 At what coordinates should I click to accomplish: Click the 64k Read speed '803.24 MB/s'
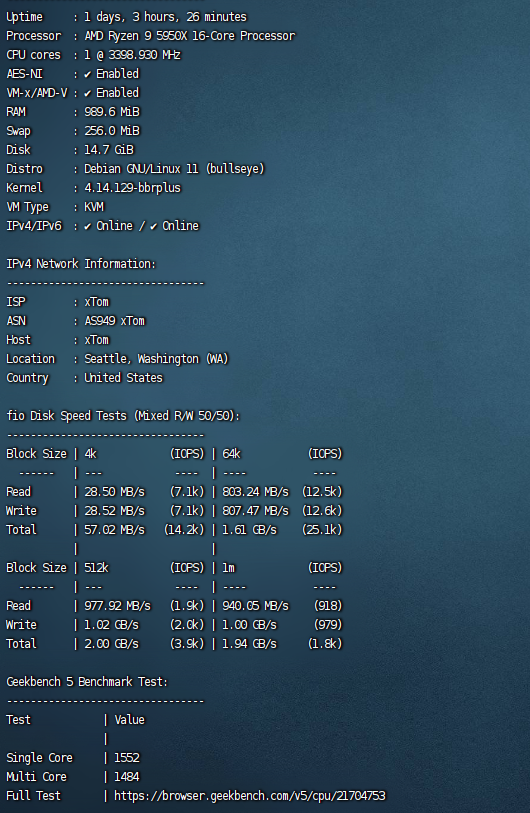click(x=256, y=492)
